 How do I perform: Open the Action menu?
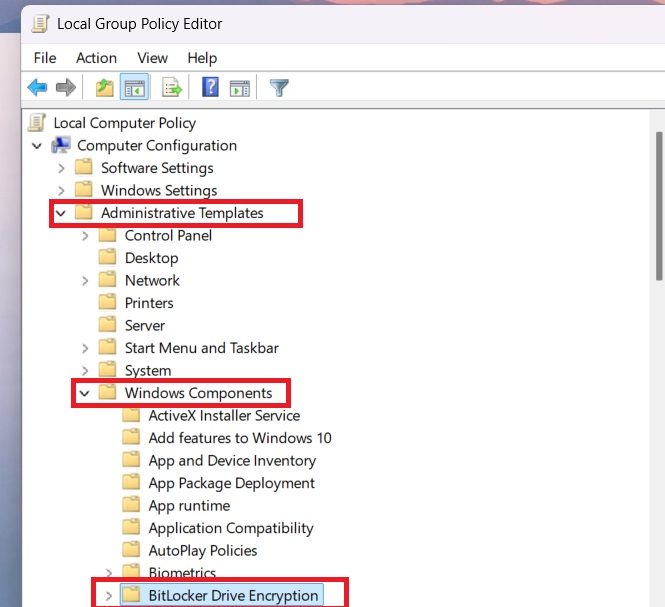click(96, 58)
